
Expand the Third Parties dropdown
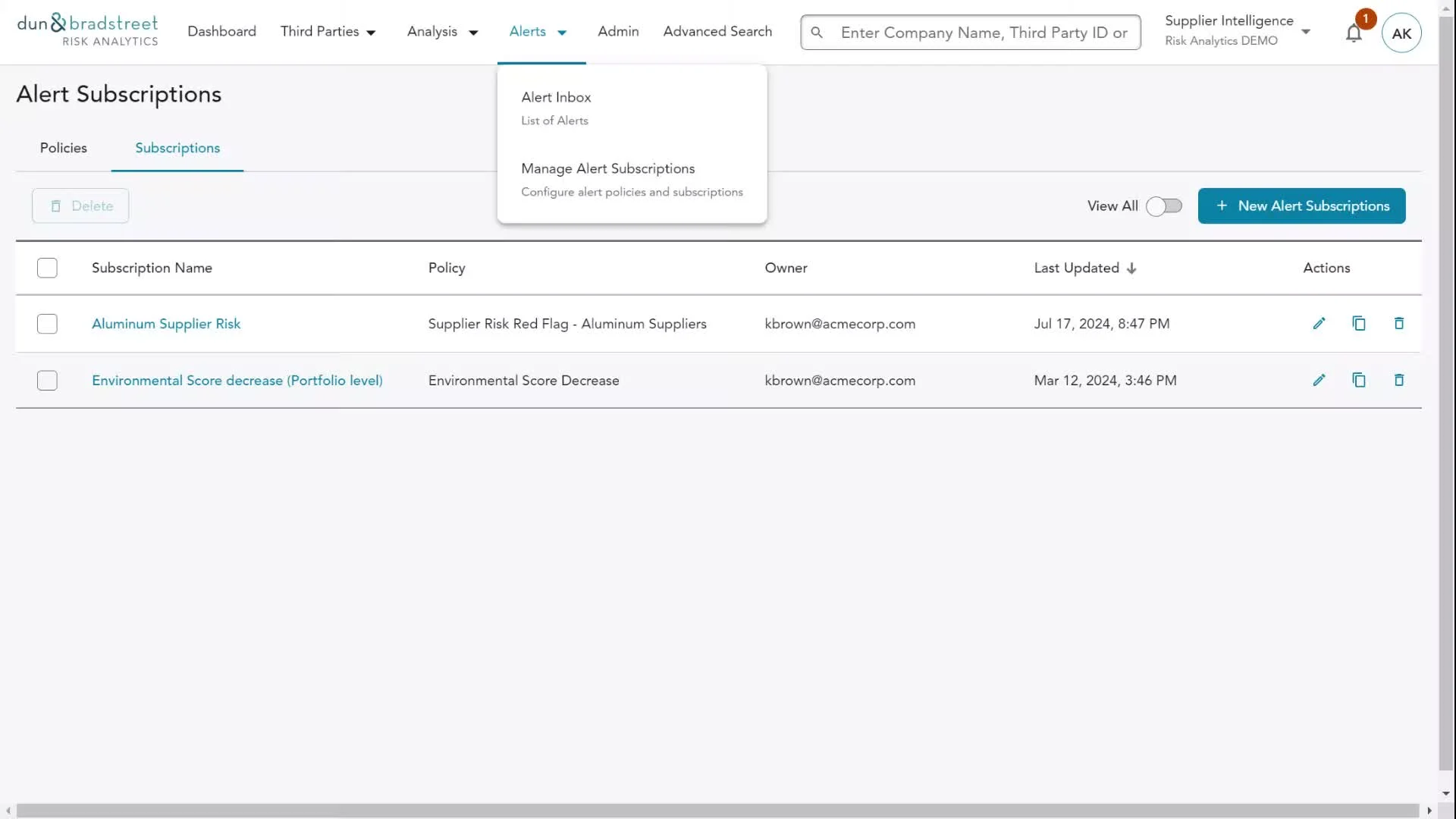(x=328, y=32)
